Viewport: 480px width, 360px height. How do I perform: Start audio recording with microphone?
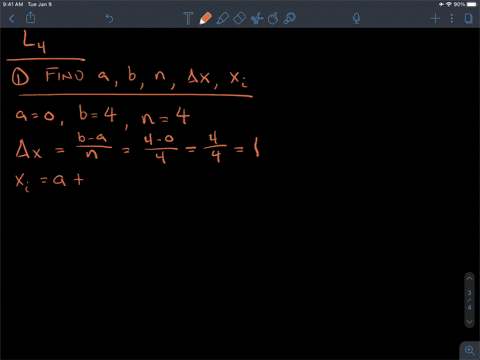[x=356, y=19]
